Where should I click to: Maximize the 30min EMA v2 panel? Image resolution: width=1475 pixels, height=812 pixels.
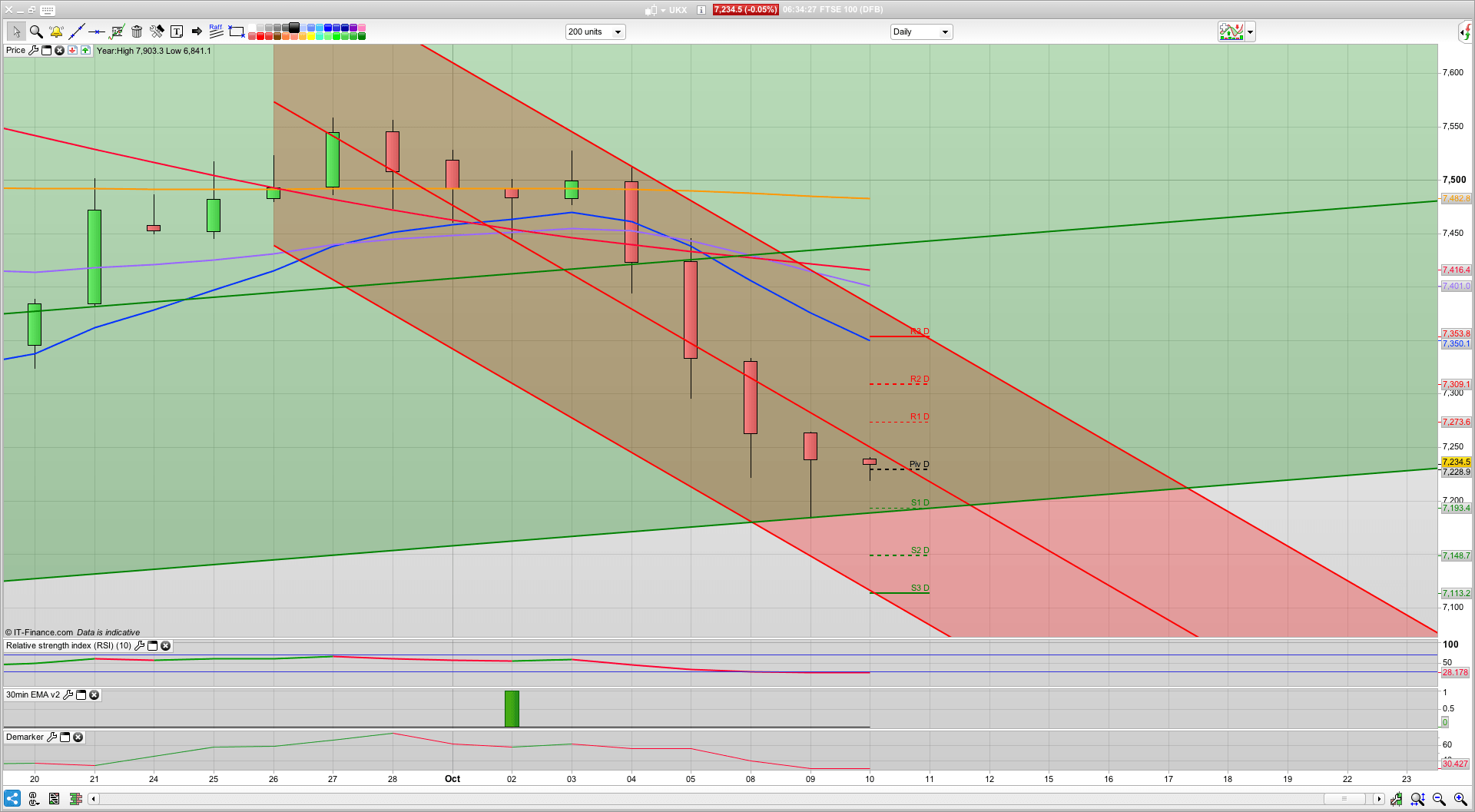81,695
